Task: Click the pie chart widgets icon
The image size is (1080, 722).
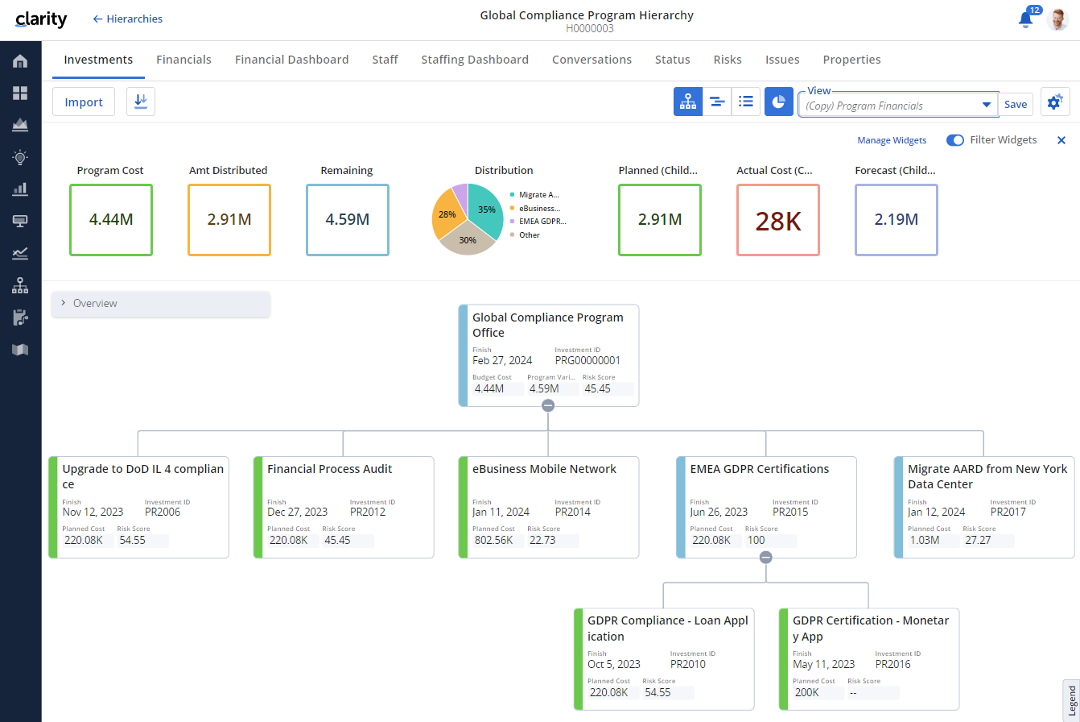Action: click(779, 102)
